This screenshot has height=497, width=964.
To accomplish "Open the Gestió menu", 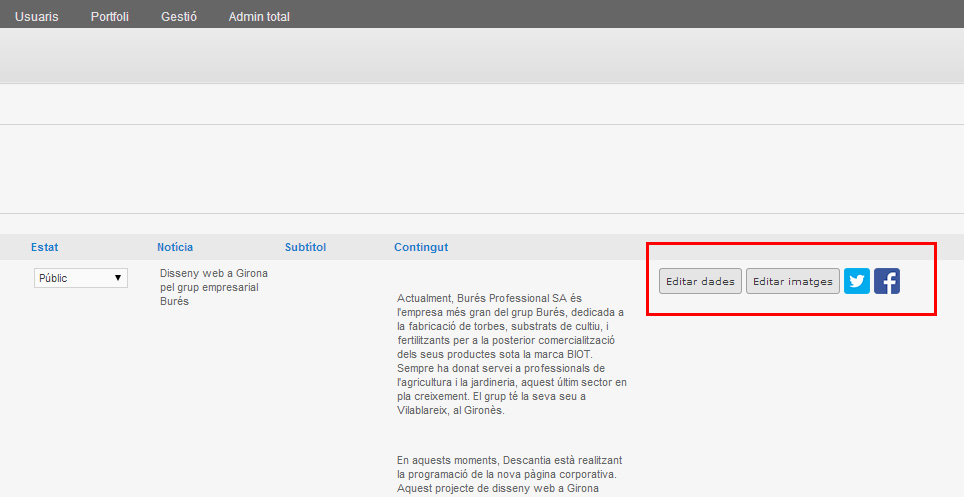I will coord(179,17).
